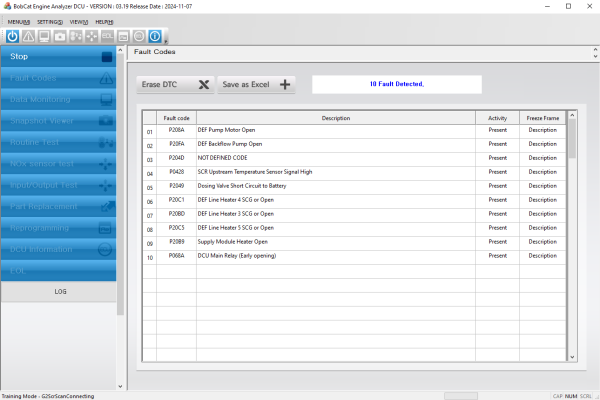Select fault code P204D cell

(176, 158)
